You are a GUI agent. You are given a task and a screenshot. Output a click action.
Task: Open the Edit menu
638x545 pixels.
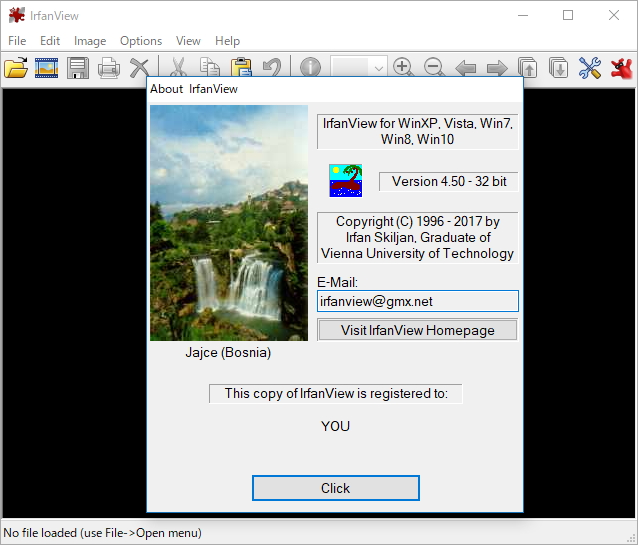pos(50,41)
